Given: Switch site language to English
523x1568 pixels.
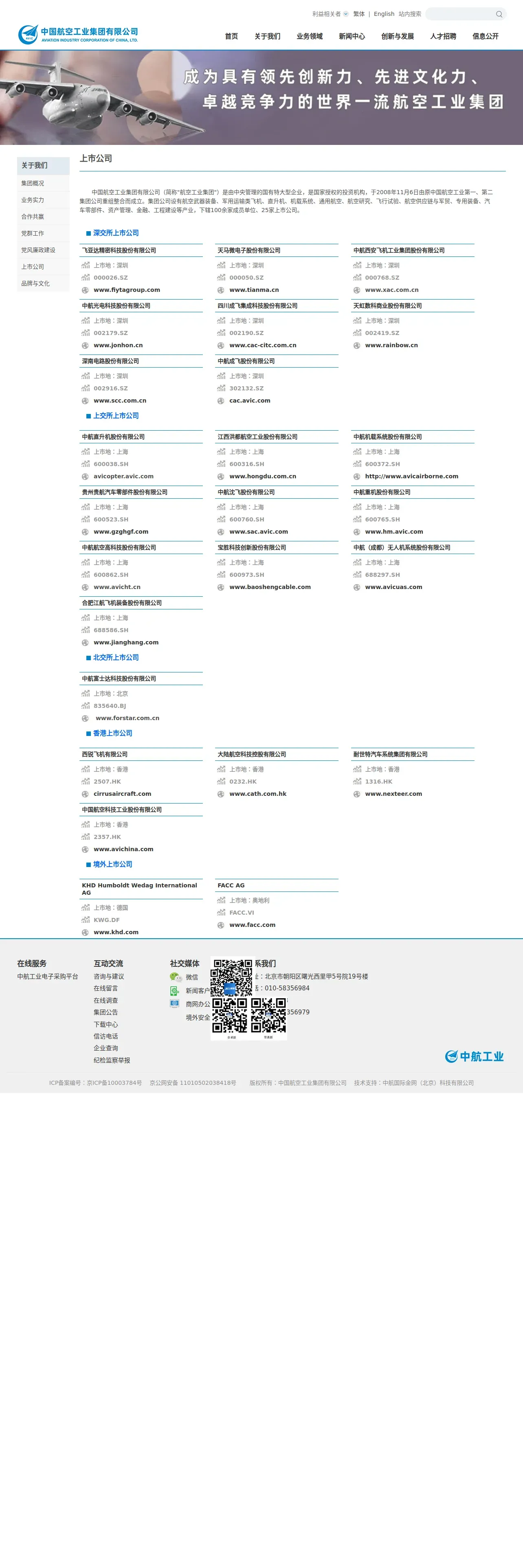Looking at the screenshot, I should pyautogui.click(x=384, y=14).
